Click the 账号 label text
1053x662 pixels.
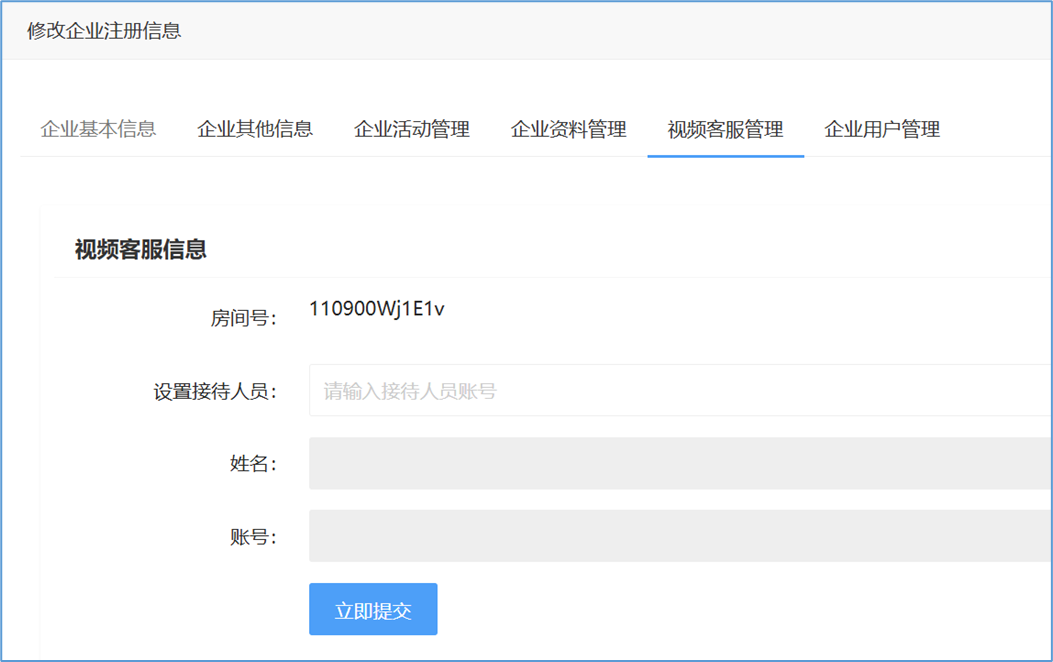click(253, 537)
